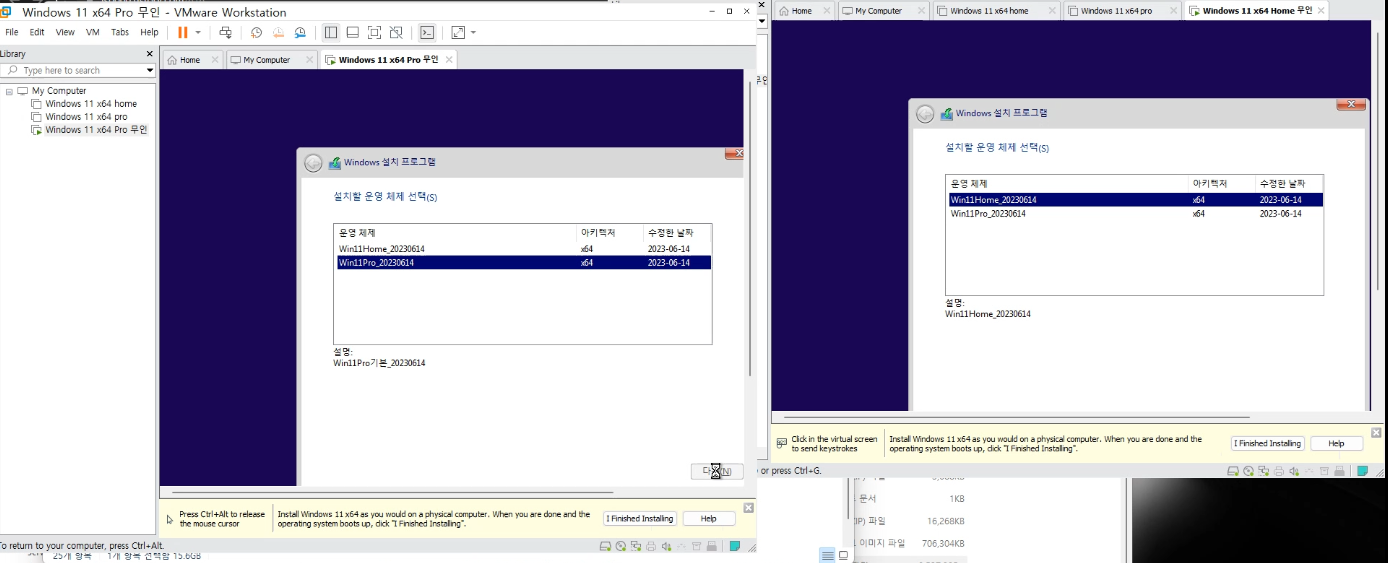Open the Tabs menu
The image size is (1388, 563).
point(120,32)
